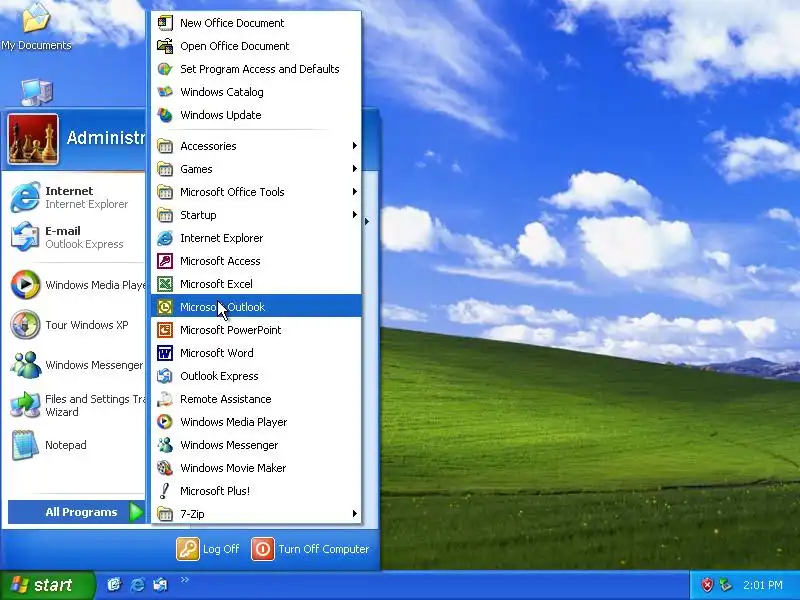Image resolution: width=800 pixels, height=600 pixels.
Task: Click Turn Off Computer button
Action: (x=310, y=549)
